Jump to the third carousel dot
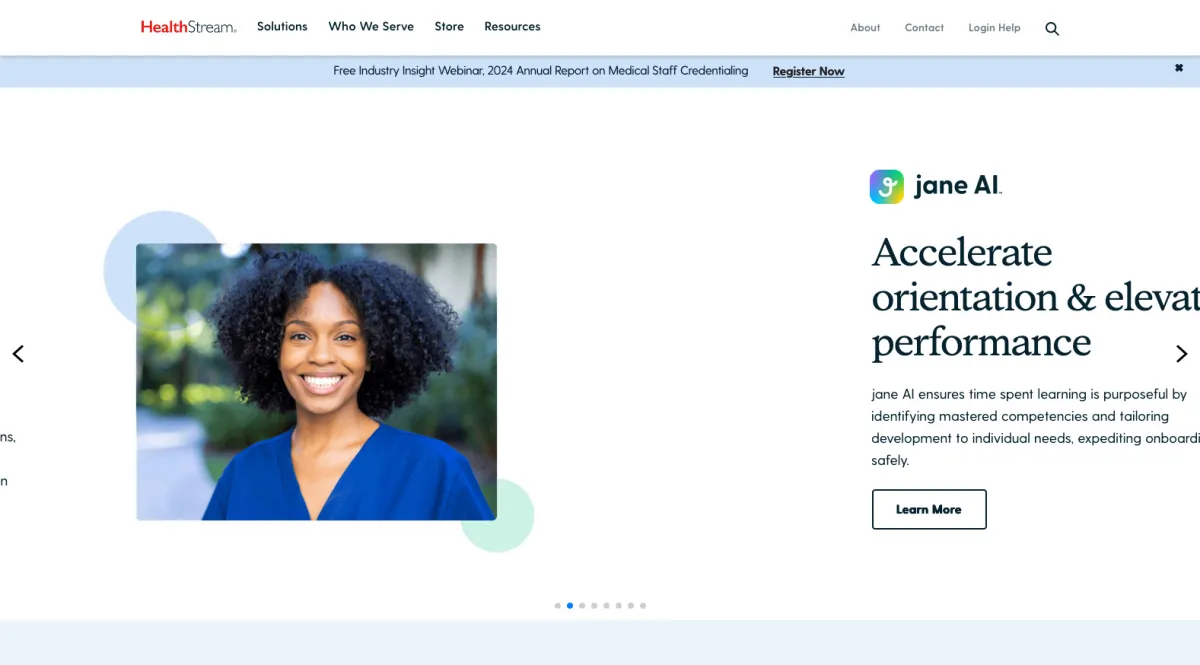Screen dimensions: 1200x665 point(582,605)
